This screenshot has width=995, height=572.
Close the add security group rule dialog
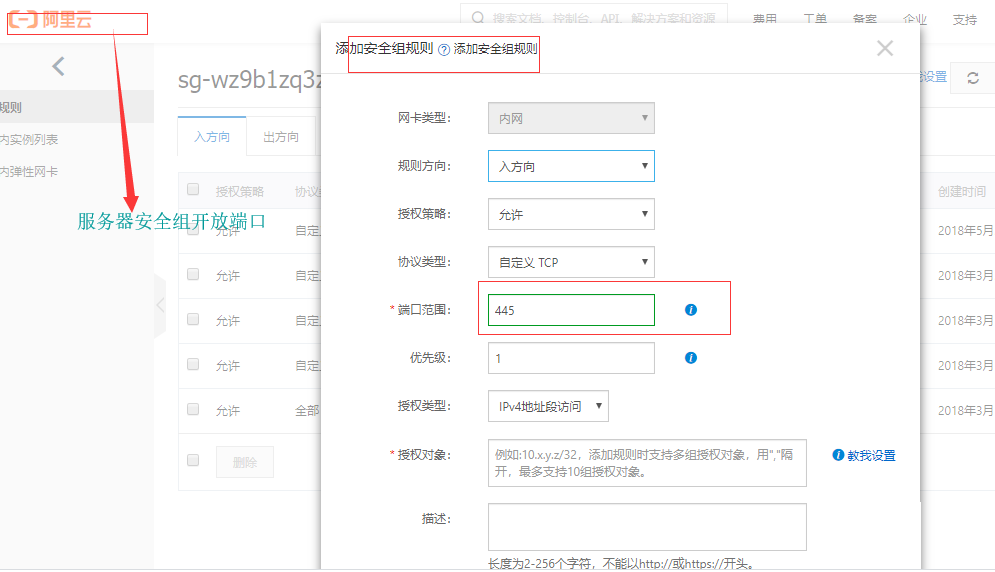(x=884, y=48)
